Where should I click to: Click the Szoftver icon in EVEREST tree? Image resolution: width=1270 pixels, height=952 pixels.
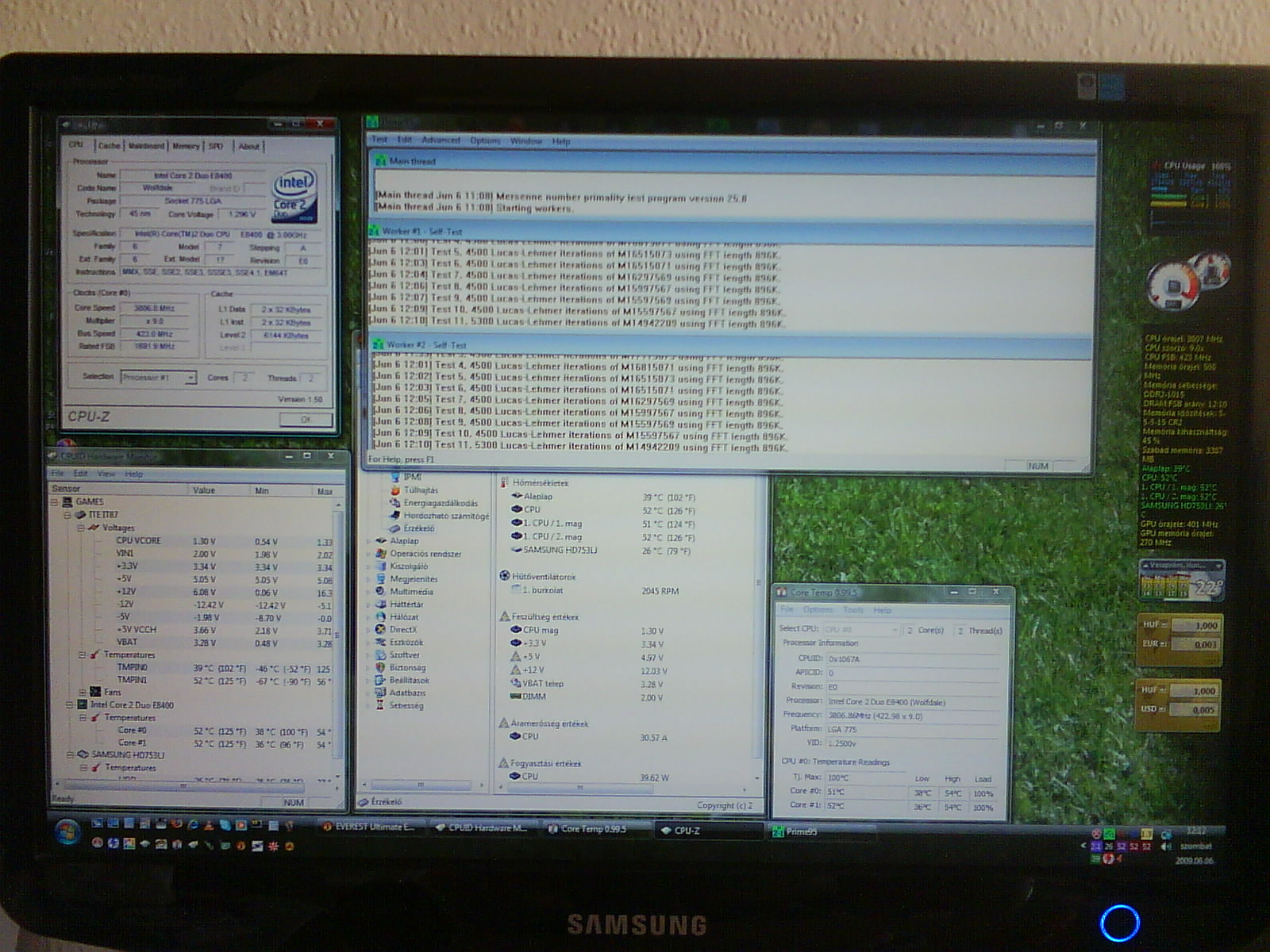(381, 655)
